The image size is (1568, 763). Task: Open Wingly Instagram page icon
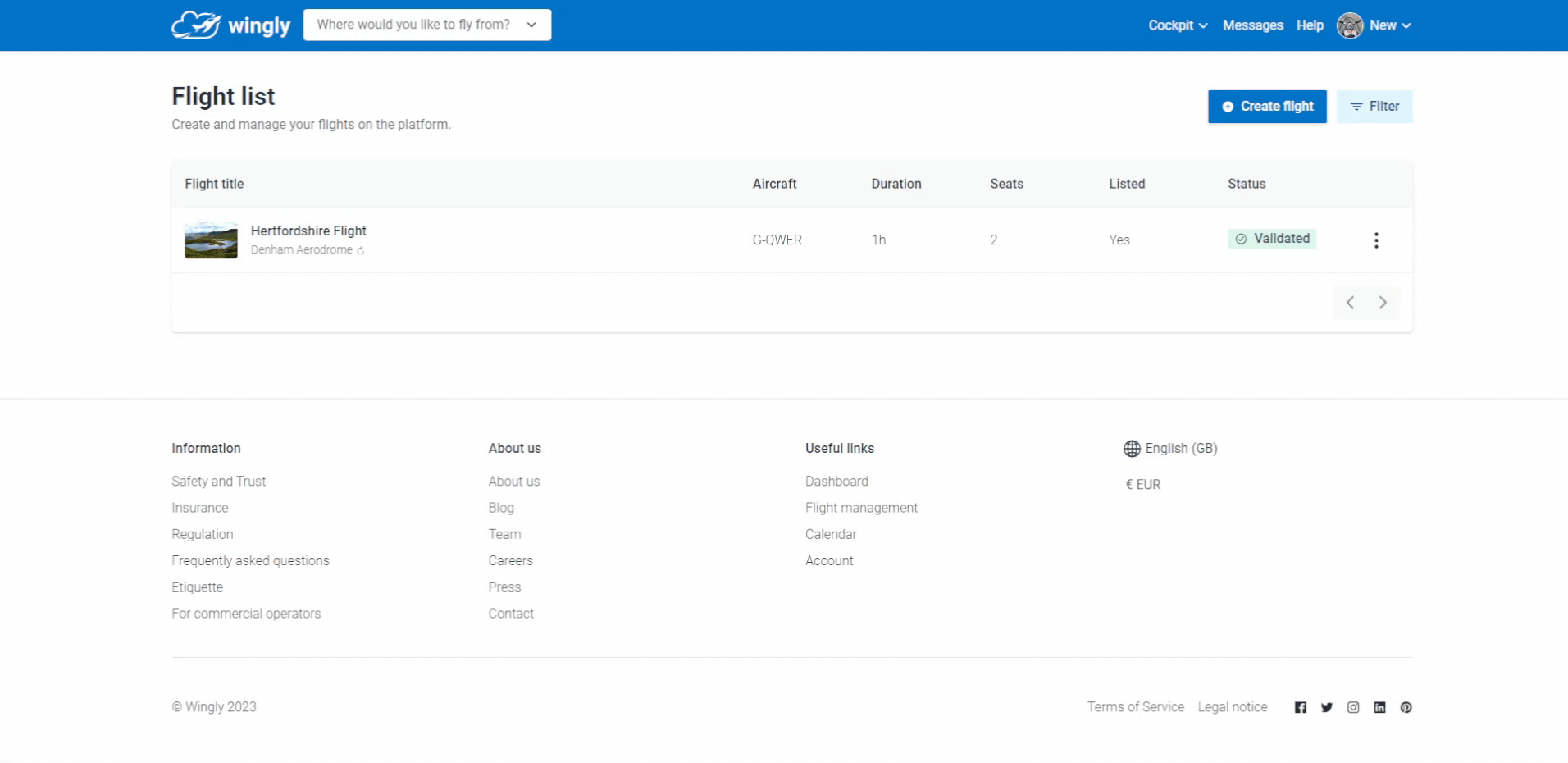[1353, 707]
